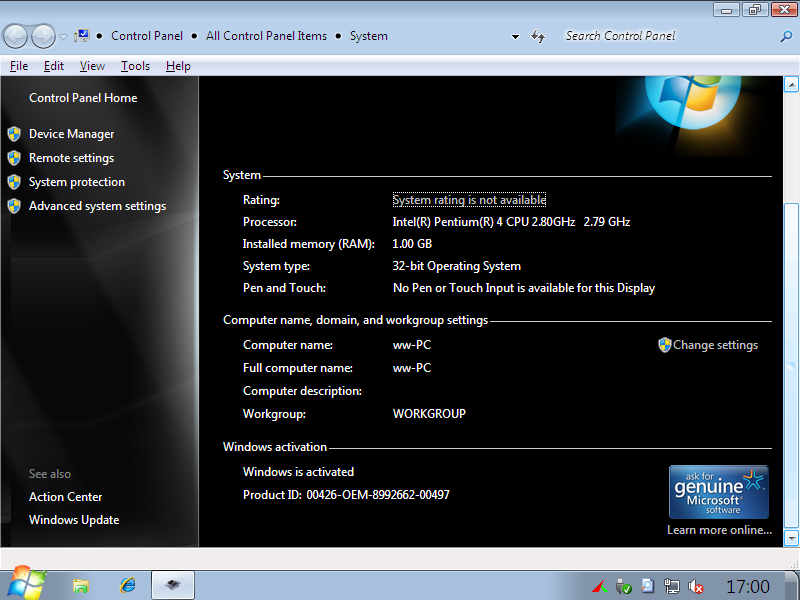Click the processor value Intel(R) Pentium(R) 4
This screenshot has width=800, height=600.
[511, 222]
